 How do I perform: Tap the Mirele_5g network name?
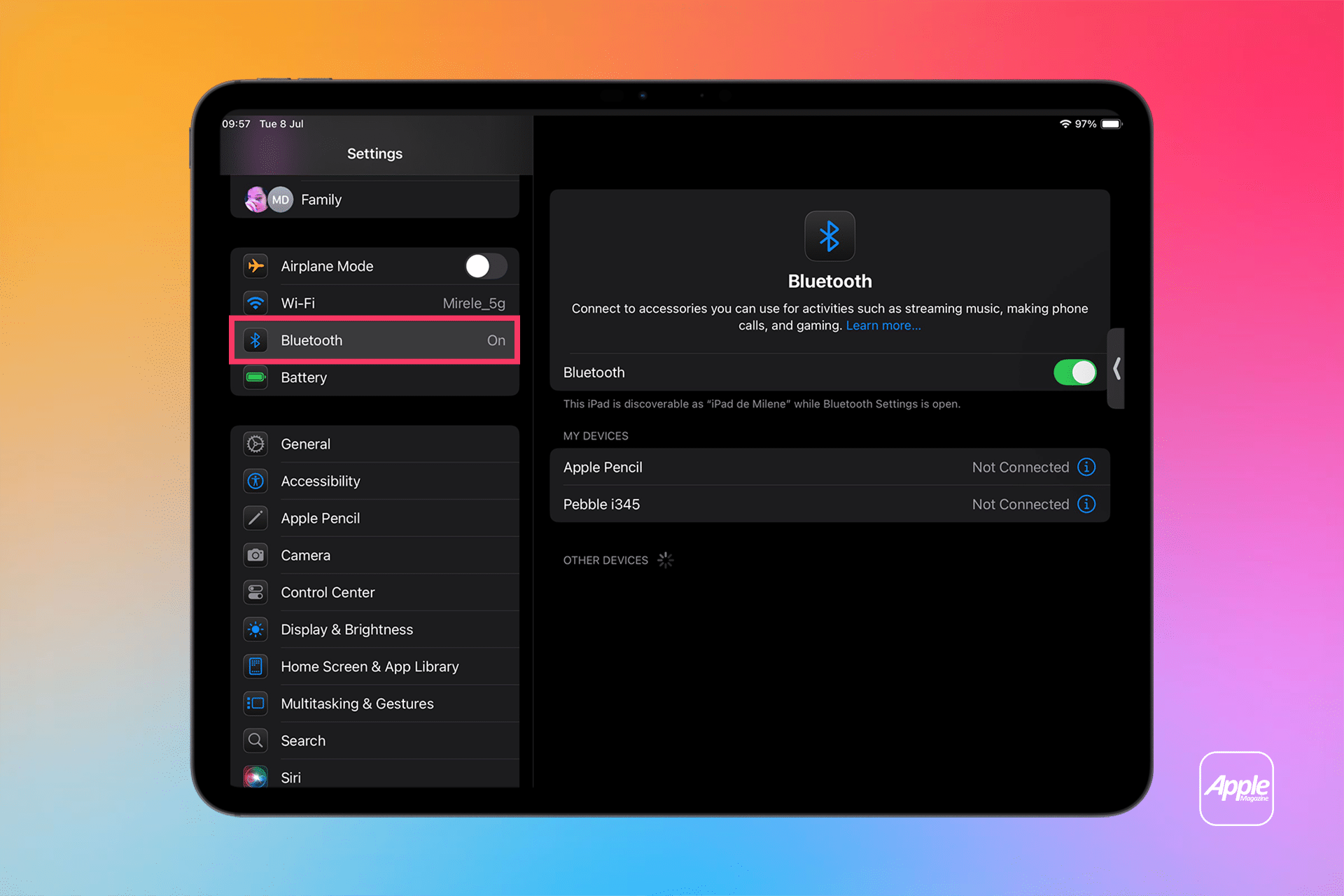(474, 303)
